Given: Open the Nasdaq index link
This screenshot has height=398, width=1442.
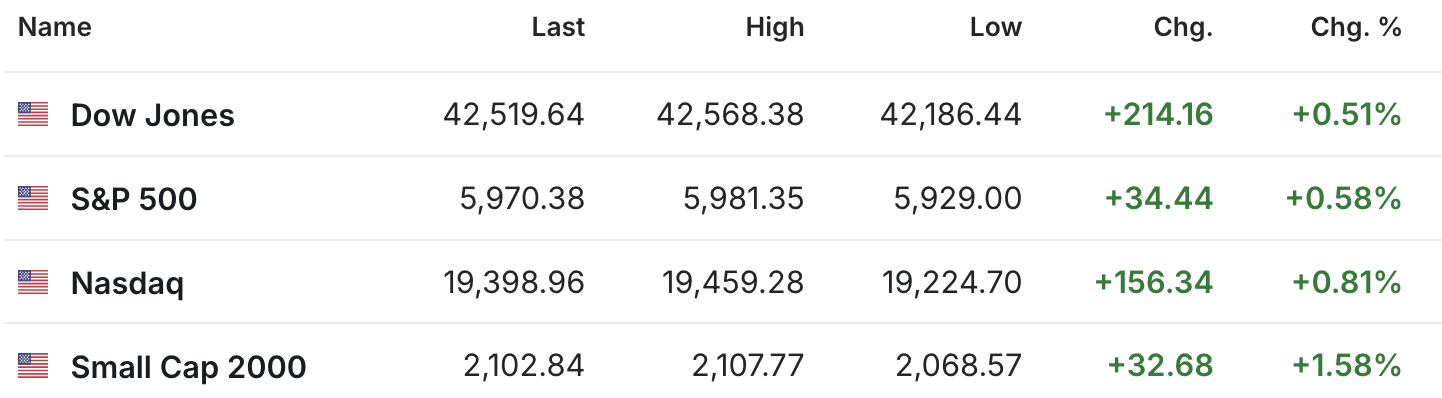Looking at the screenshot, I should (127, 283).
